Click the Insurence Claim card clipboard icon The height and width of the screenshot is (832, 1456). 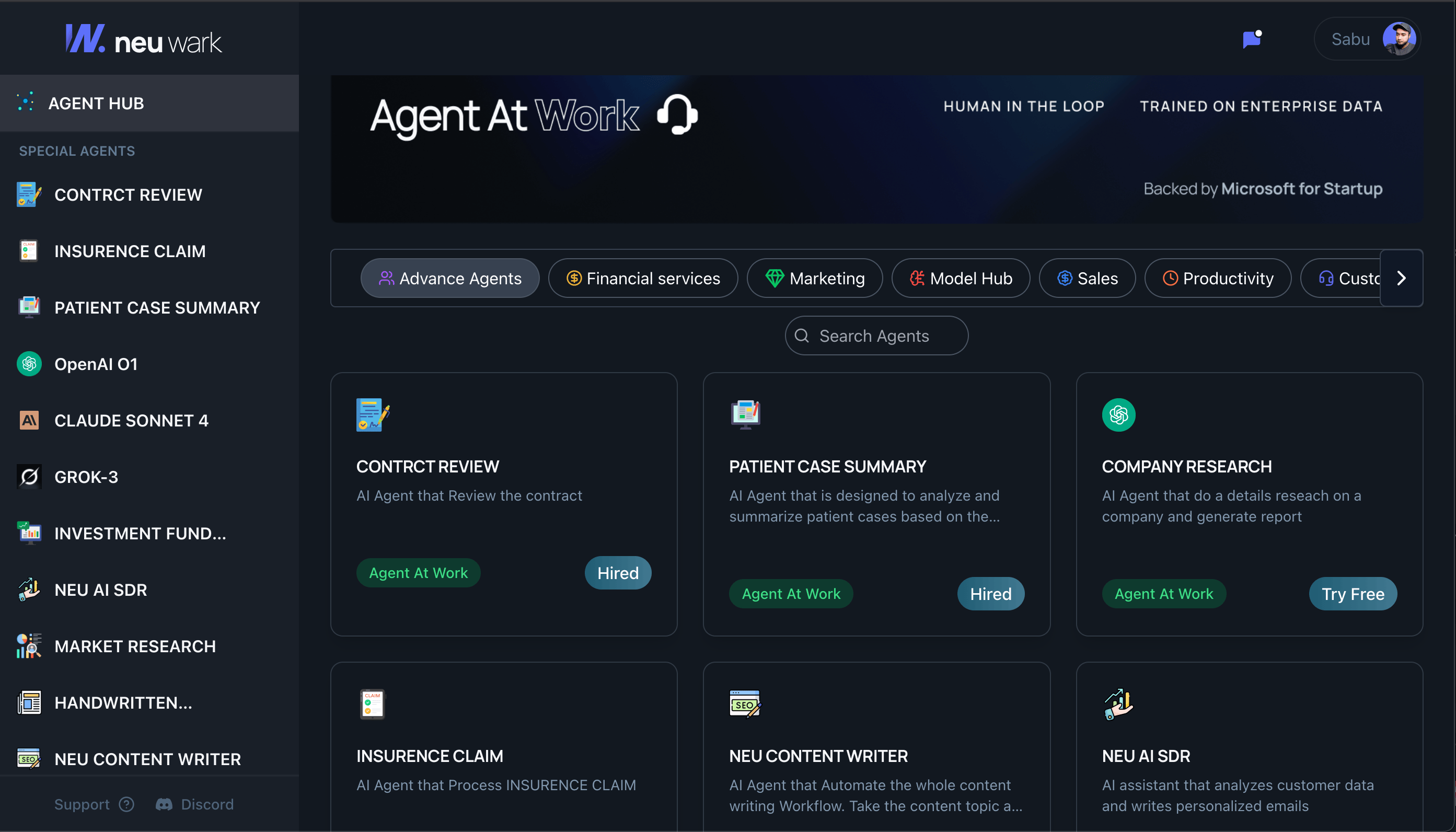tap(372, 704)
